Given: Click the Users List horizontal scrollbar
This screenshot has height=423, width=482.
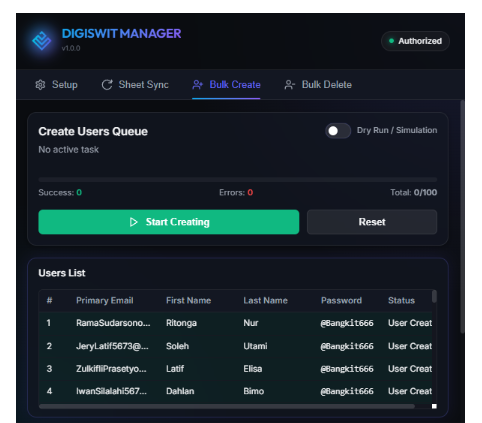Looking at the screenshot, I should tap(227, 406).
